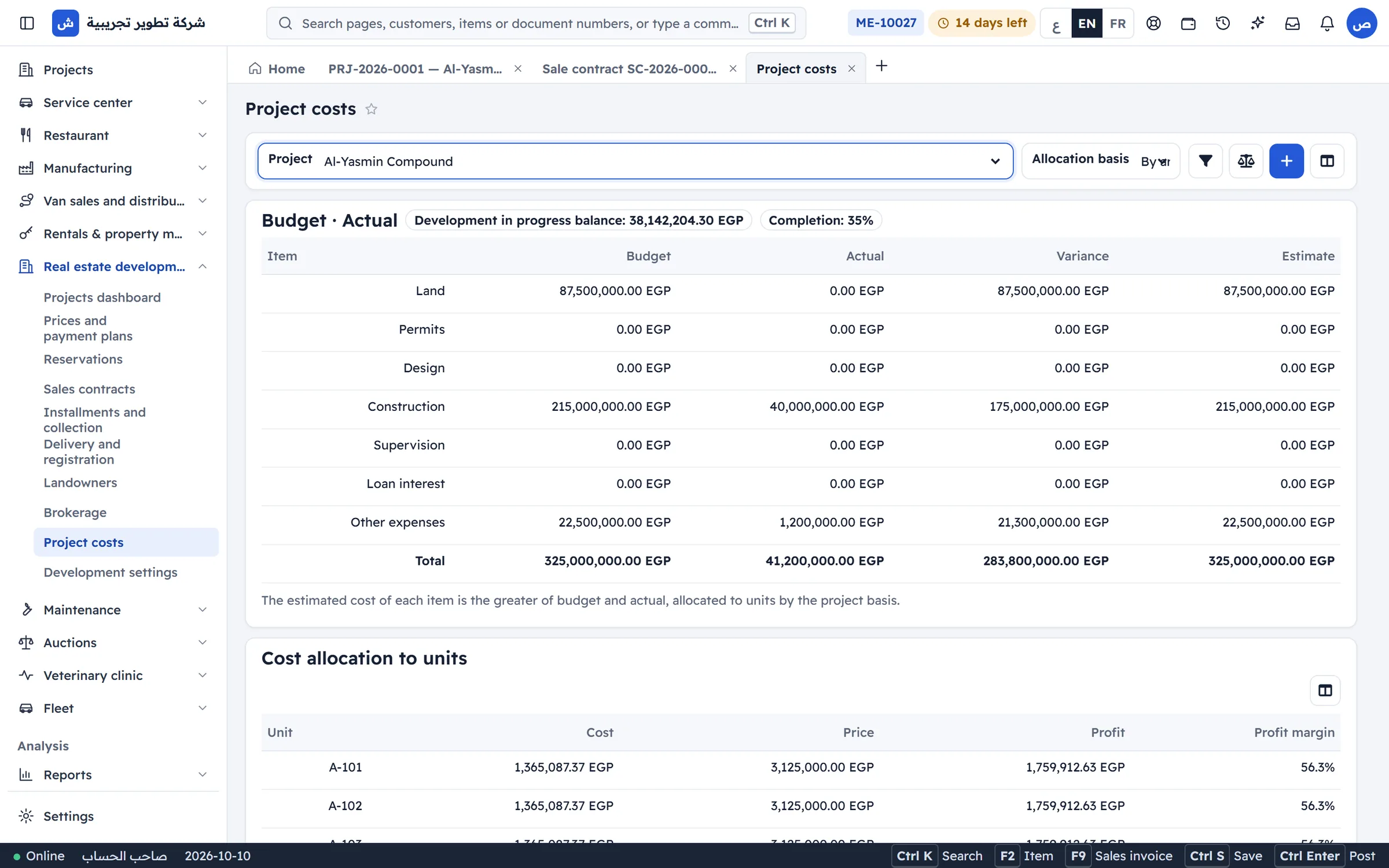Open the inbox tray icon
The image size is (1389, 868).
point(1292,23)
